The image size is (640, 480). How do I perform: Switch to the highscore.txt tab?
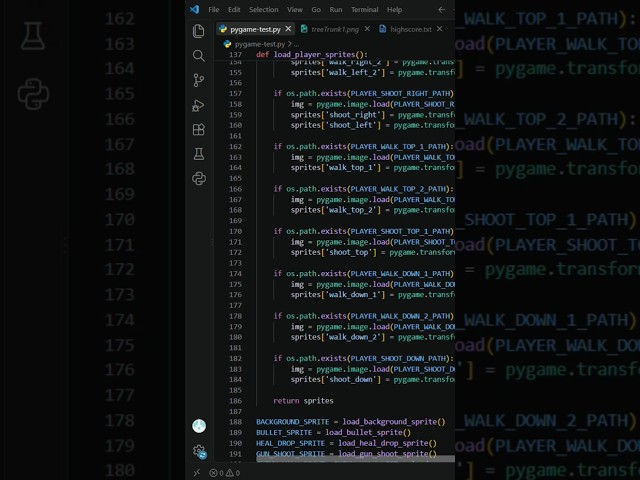click(x=411, y=29)
